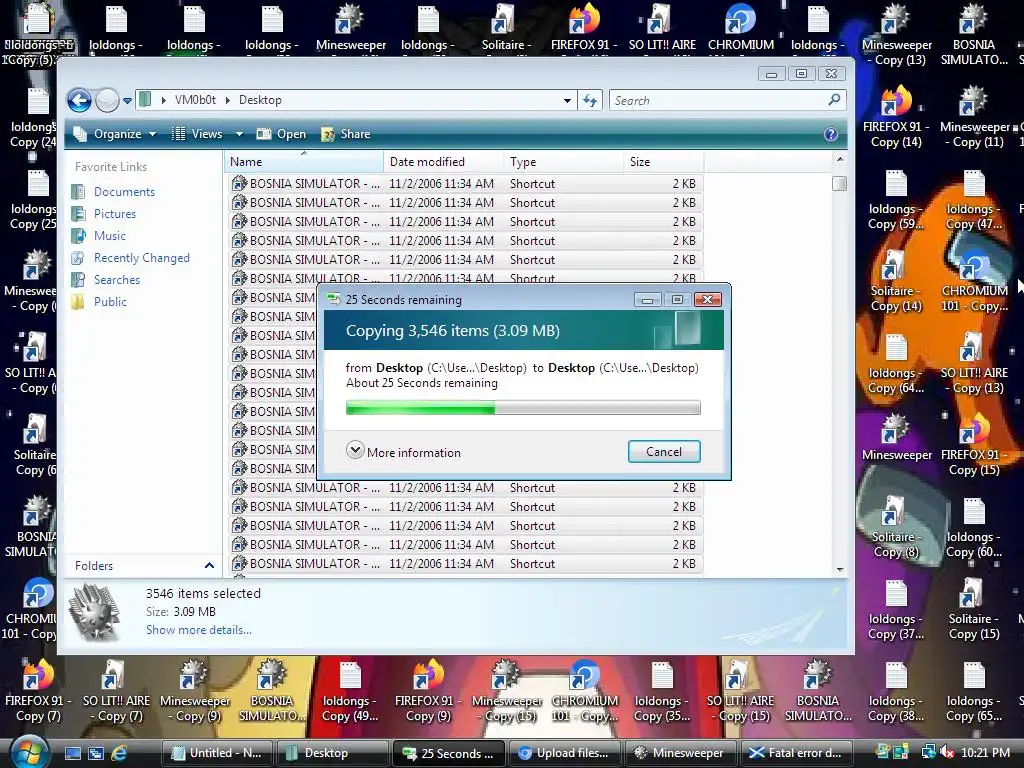Cancel the copy operation
1024x768 pixels.
click(664, 451)
